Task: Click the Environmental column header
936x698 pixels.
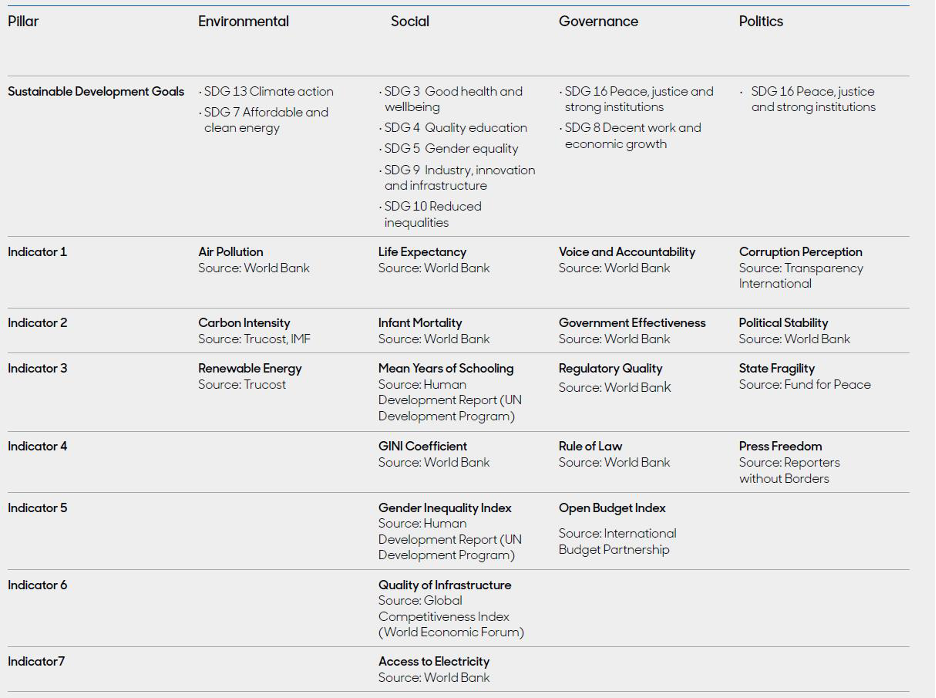Action: [243, 21]
